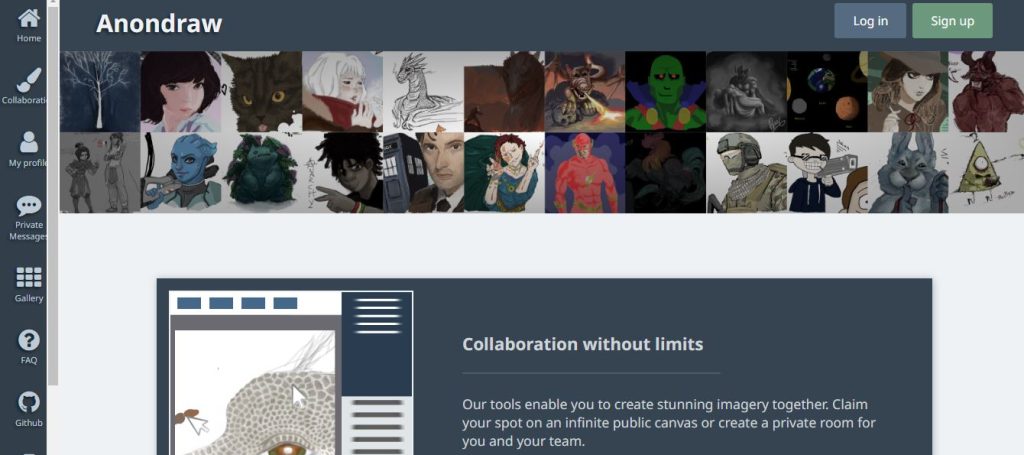Image resolution: width=1024 pixels, height=455 pixels.
Task: Open the Private Messages chat bubble icon
Action: 29,206
